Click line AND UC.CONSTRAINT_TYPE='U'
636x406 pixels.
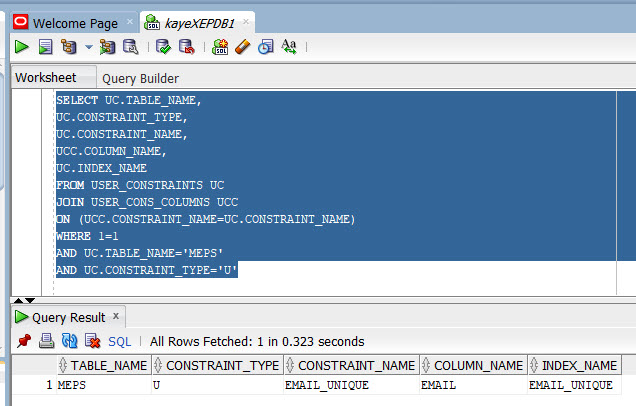pyautogui.click(x=146, y=270)
